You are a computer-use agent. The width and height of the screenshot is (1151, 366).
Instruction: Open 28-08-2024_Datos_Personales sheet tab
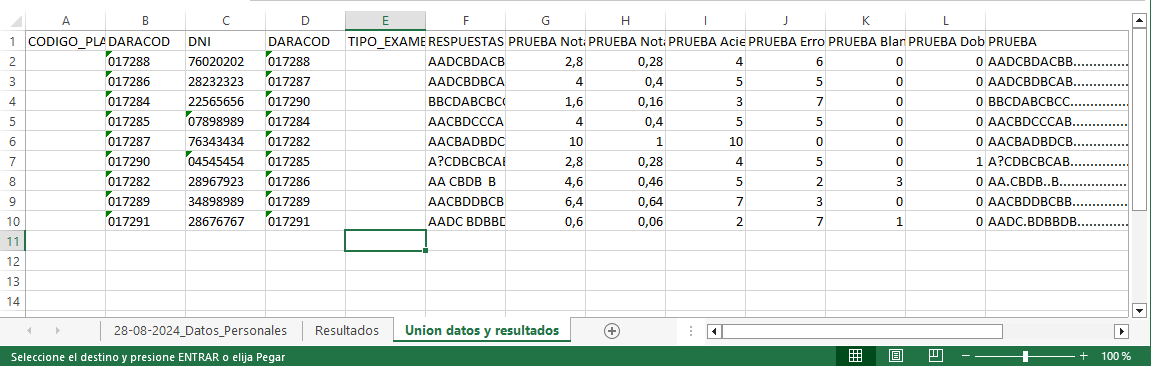[x=200, y=331]
